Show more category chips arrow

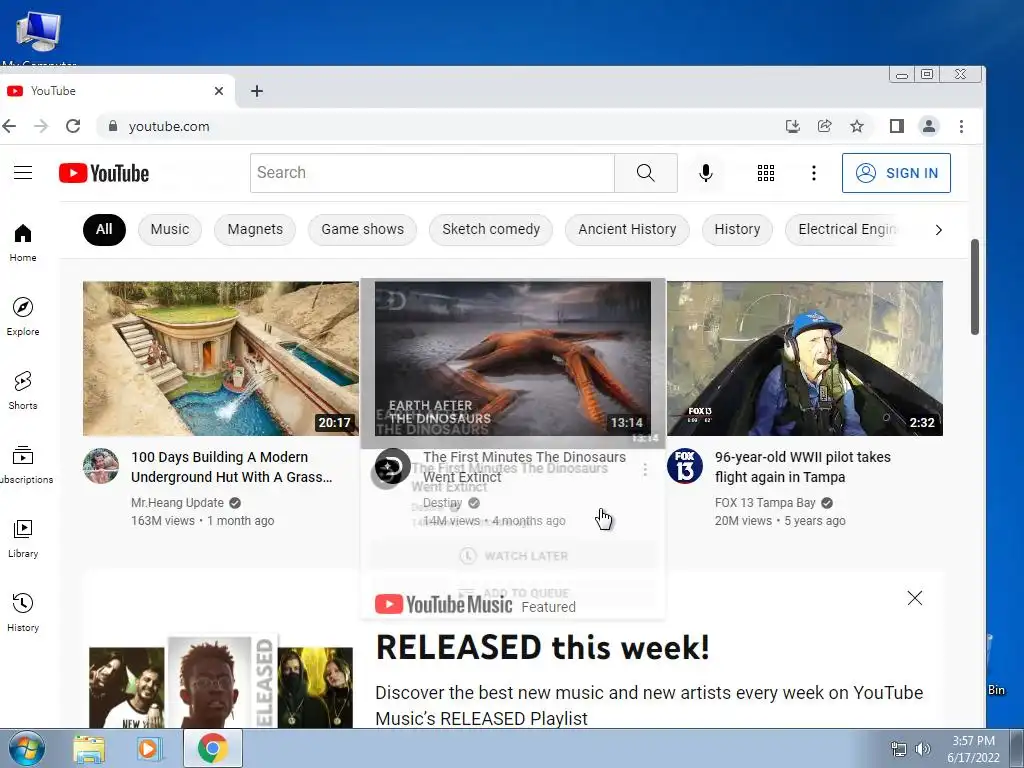coord(938,230)
